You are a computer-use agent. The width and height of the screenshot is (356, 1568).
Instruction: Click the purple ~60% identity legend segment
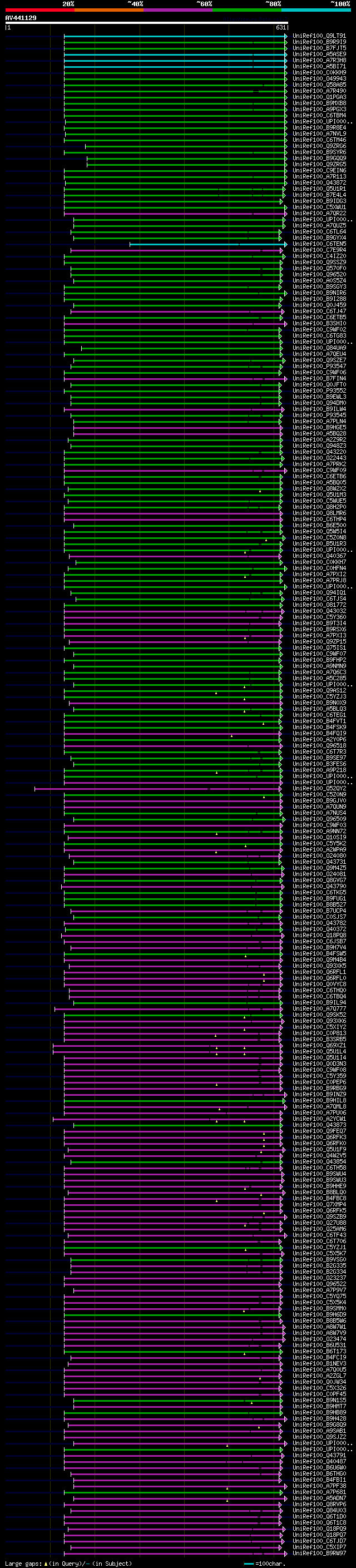(177, 10)
